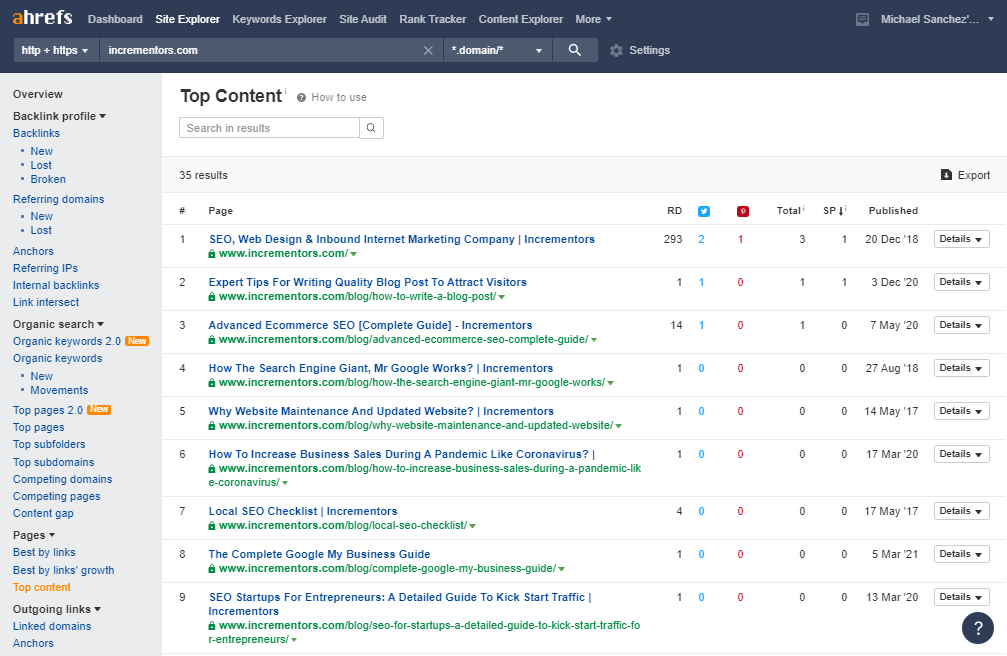
Task: Collapse the Outgoing links section
Action: click(57, 609)
